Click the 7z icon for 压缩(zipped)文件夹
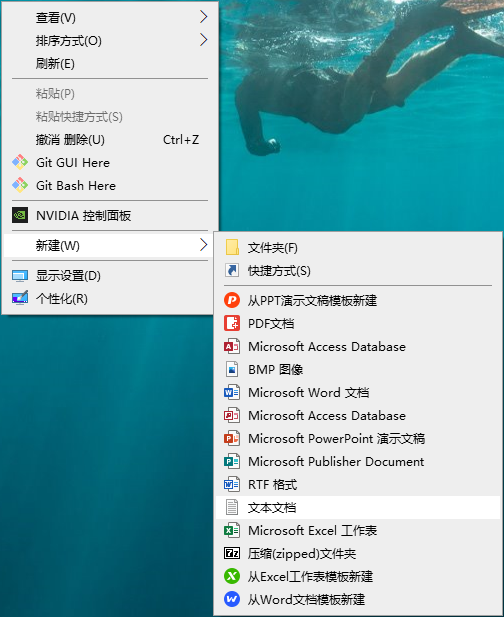Screen dimensions: 504x617 [232, 553]
